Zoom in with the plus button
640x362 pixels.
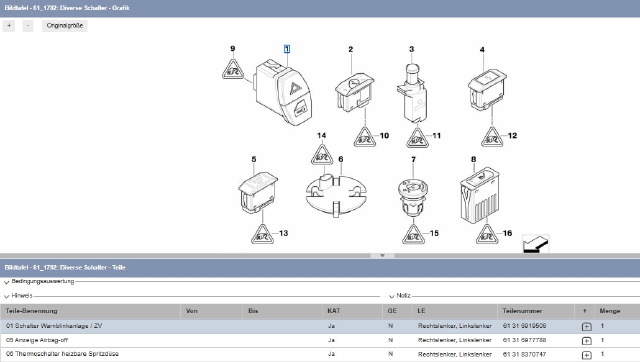(9, 26)
